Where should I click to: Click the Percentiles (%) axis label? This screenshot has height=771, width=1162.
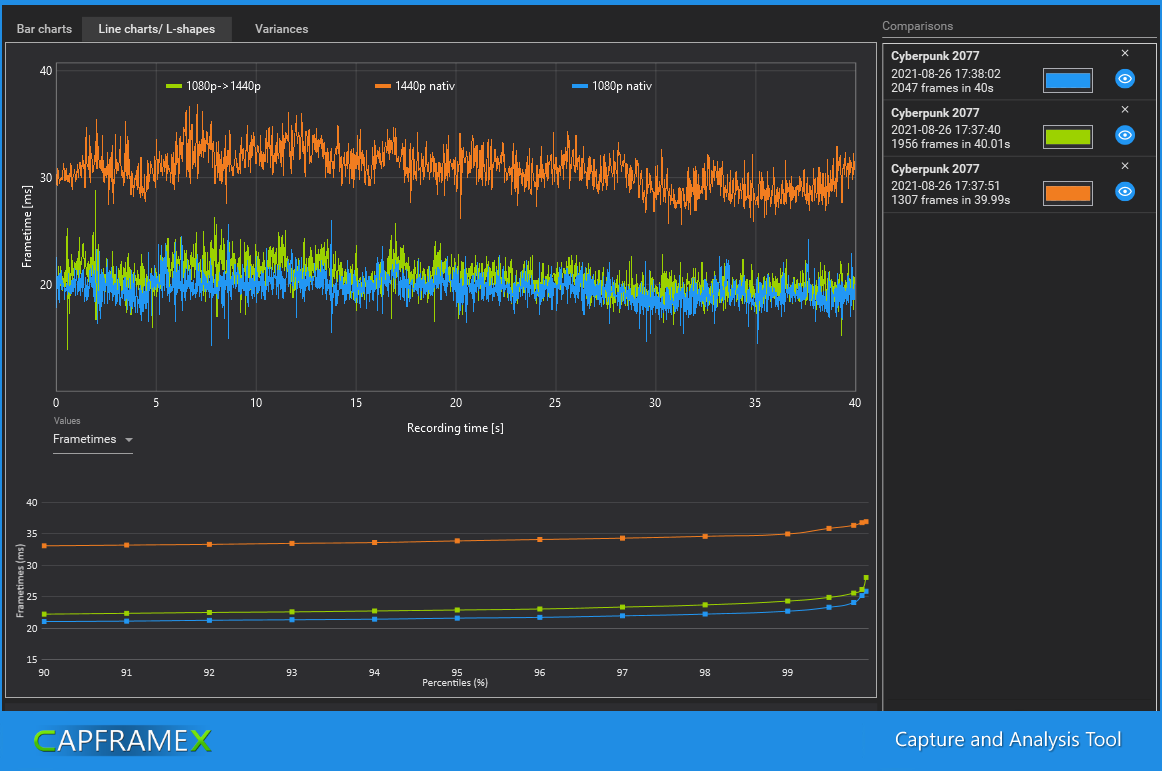pos(455,683)
